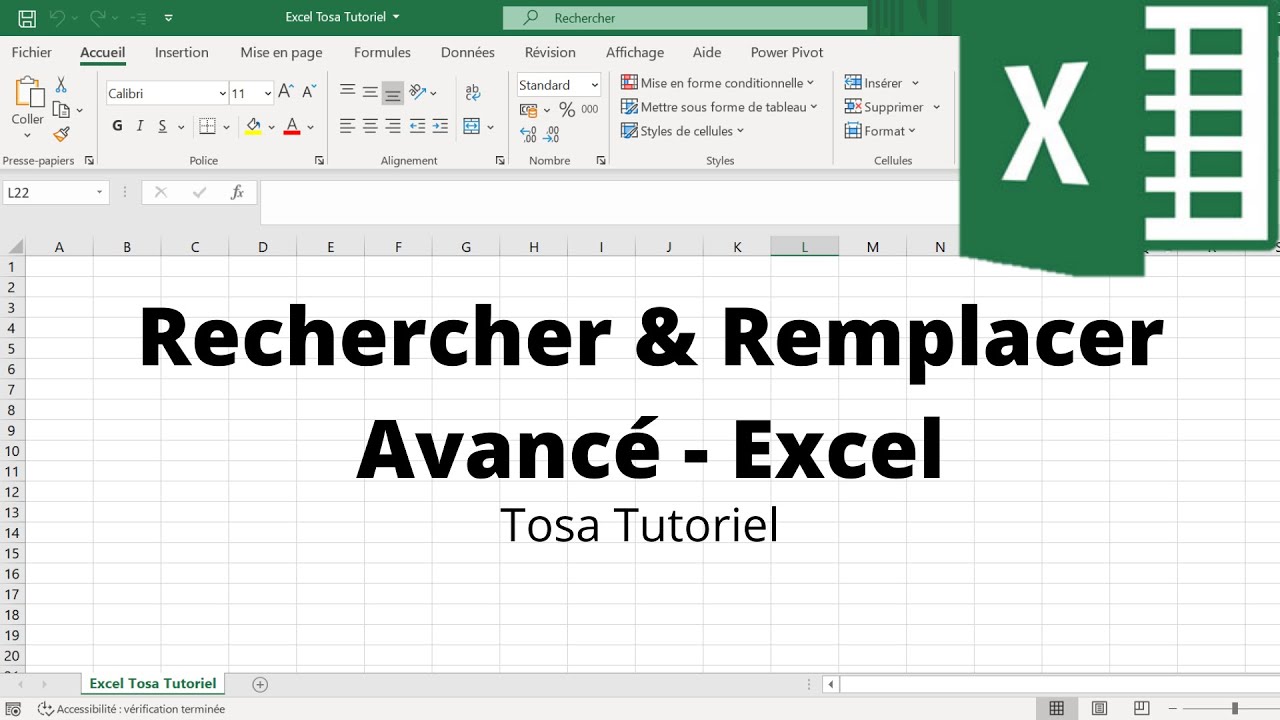1280x720 pixels.
Task: Open the Calibri font name dropdown
Action: (222, 93)
